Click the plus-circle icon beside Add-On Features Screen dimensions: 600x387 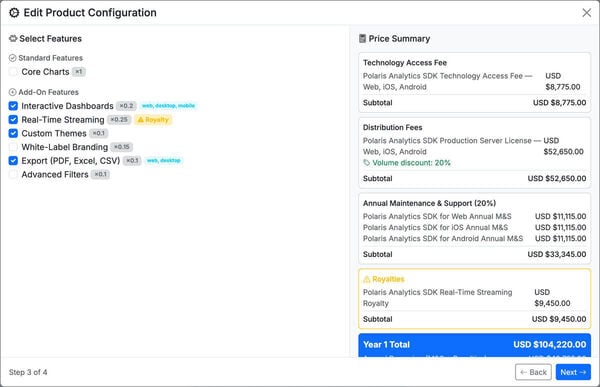pos(13,92)
